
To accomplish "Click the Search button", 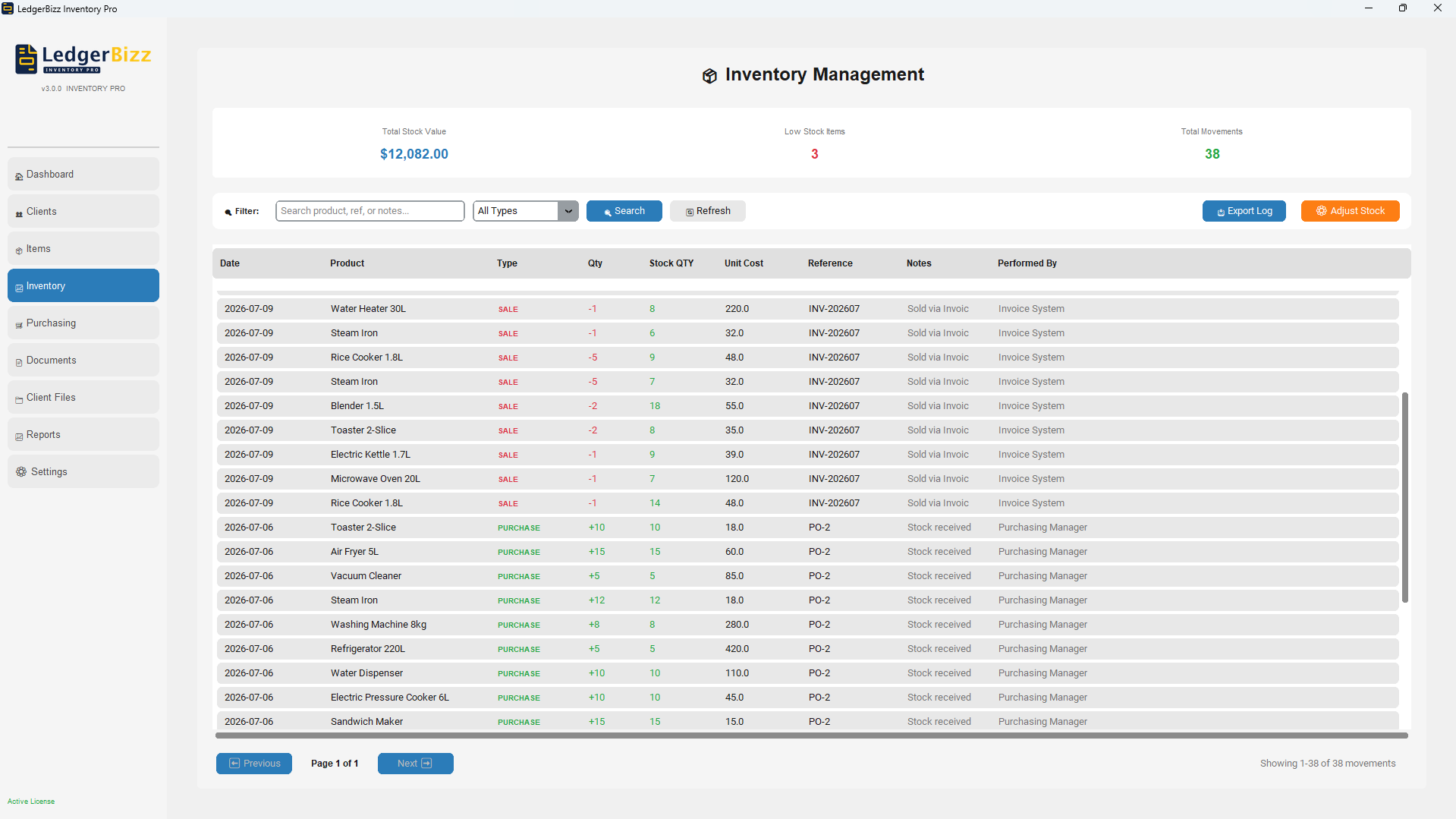I will point(624,211).
